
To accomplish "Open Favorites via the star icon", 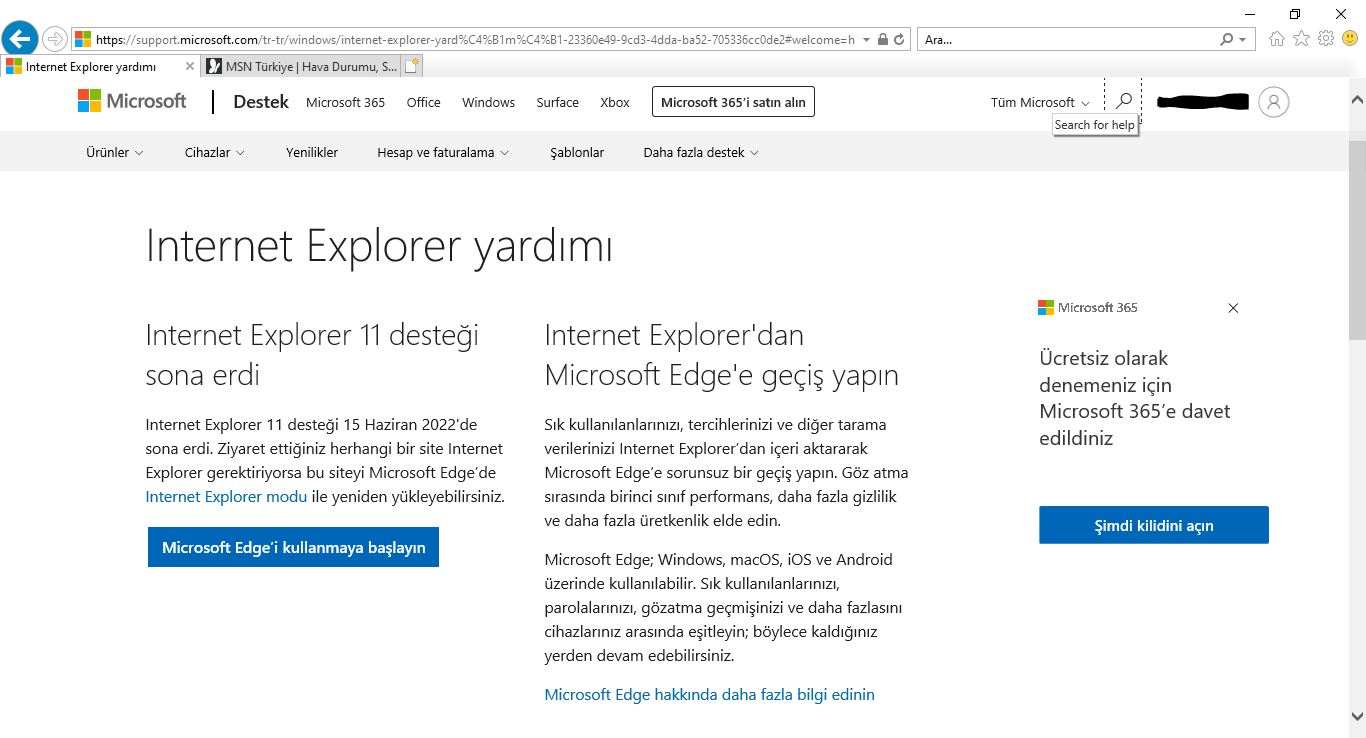I will click(x=1301, y=39).
